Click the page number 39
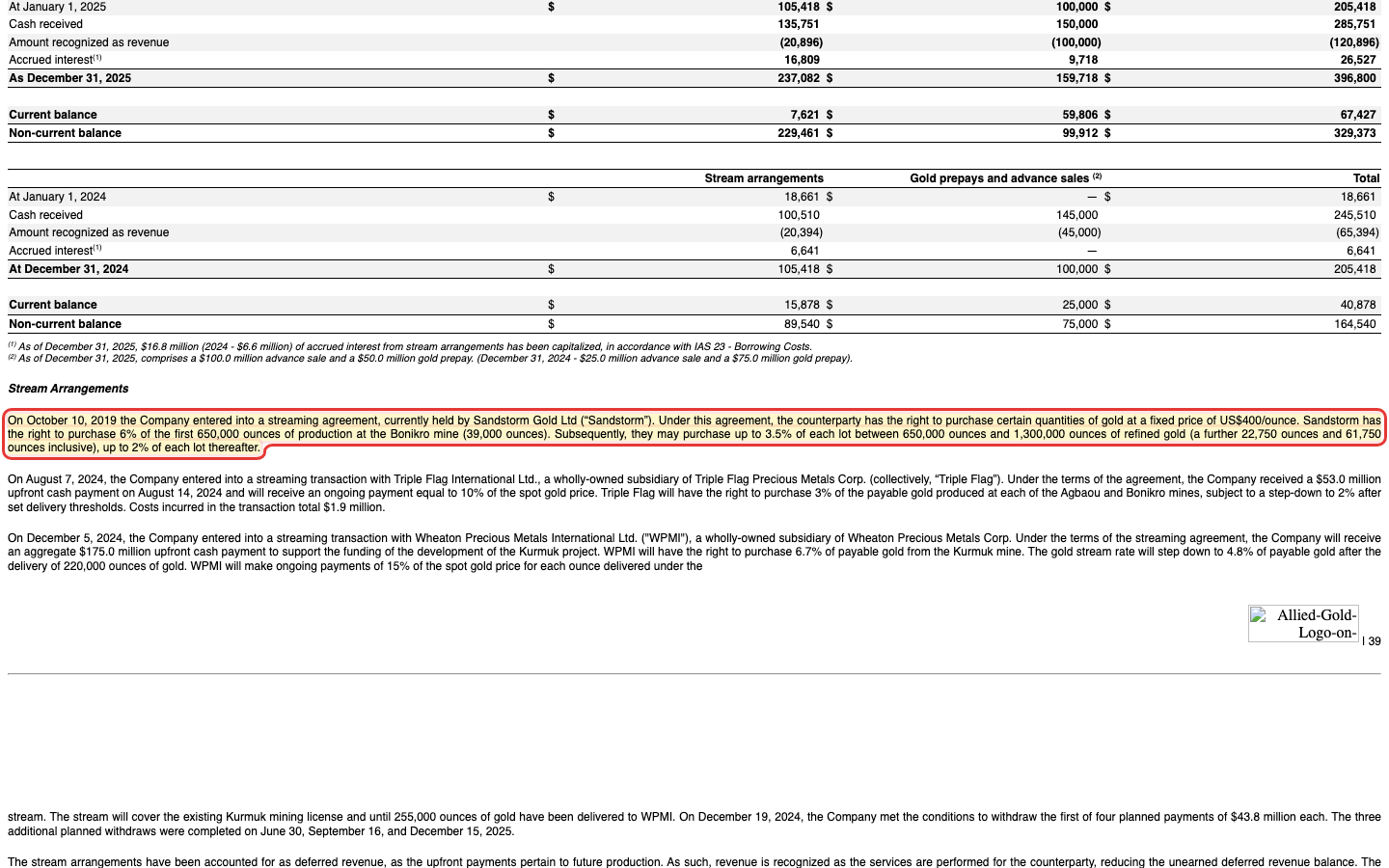 click(1374, 641)
